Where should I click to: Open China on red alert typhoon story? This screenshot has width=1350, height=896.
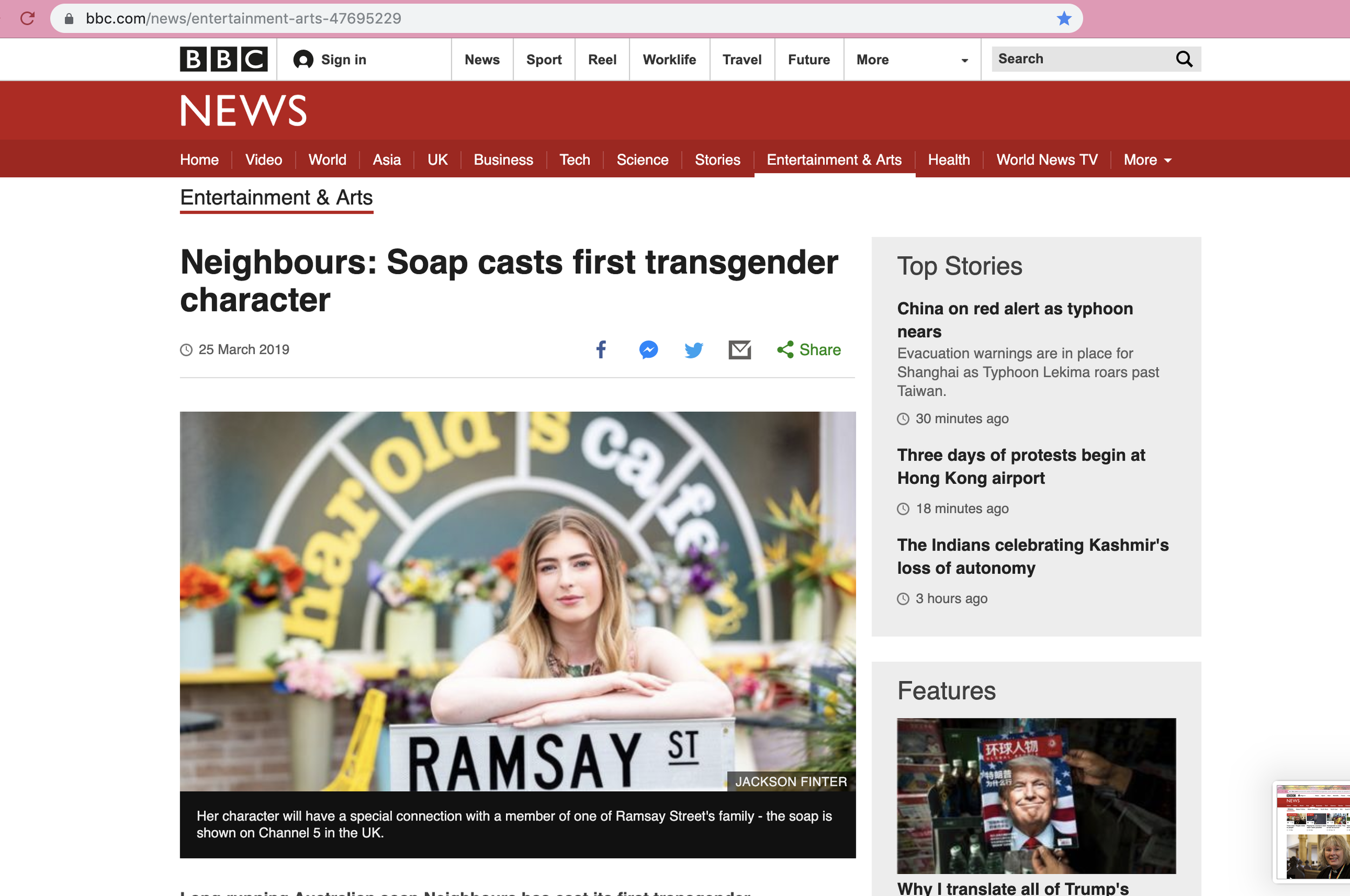point(1015,320)
